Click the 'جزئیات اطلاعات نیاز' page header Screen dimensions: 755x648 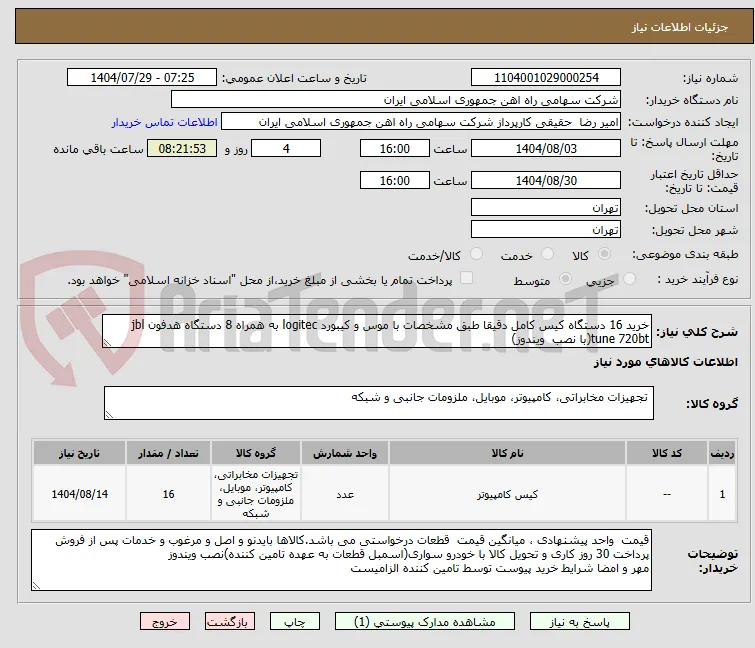[x=679, y=27]
